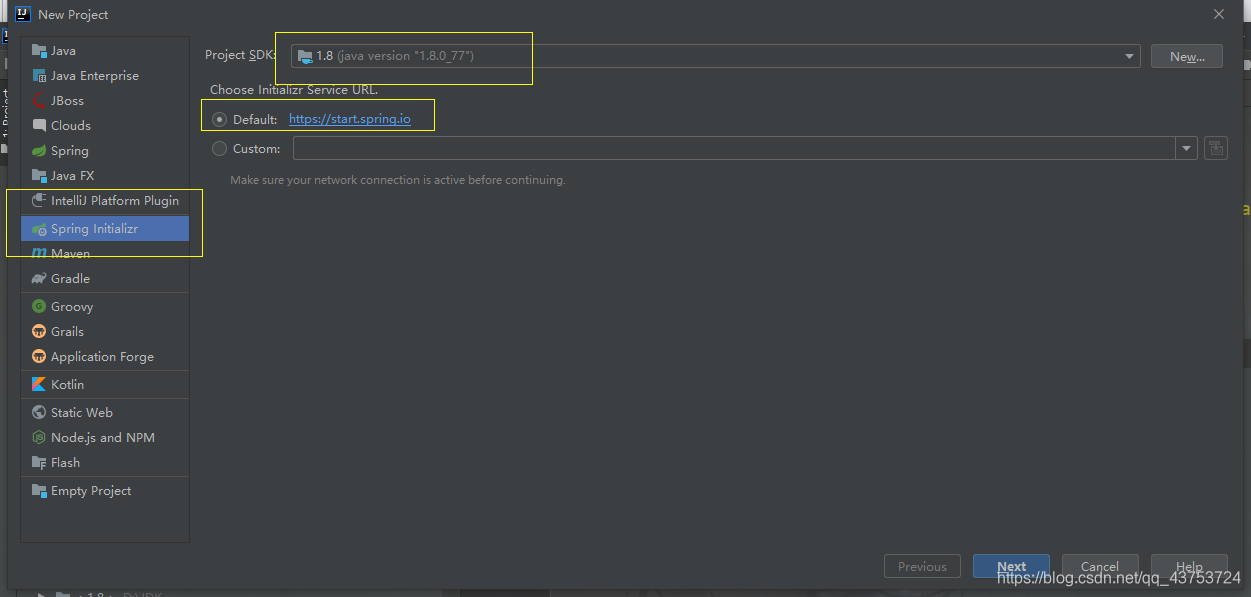
Task: Select Java project type
Action: 105,51
